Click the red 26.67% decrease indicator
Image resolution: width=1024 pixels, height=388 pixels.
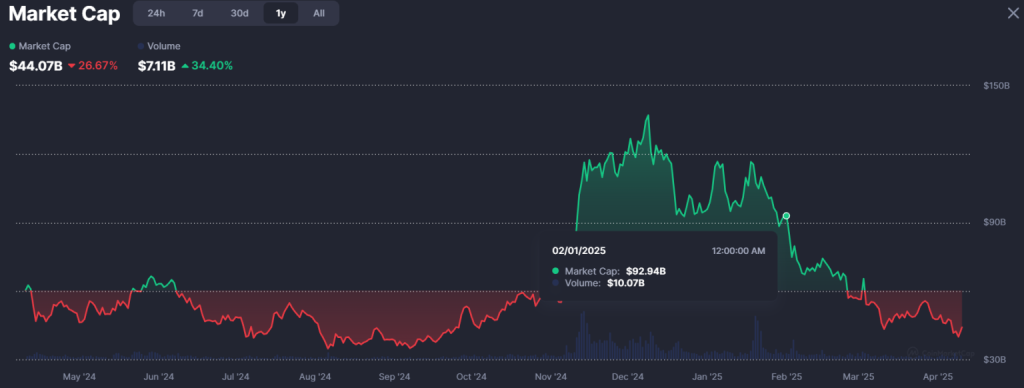pyautogui.click(x=93, y=65)
